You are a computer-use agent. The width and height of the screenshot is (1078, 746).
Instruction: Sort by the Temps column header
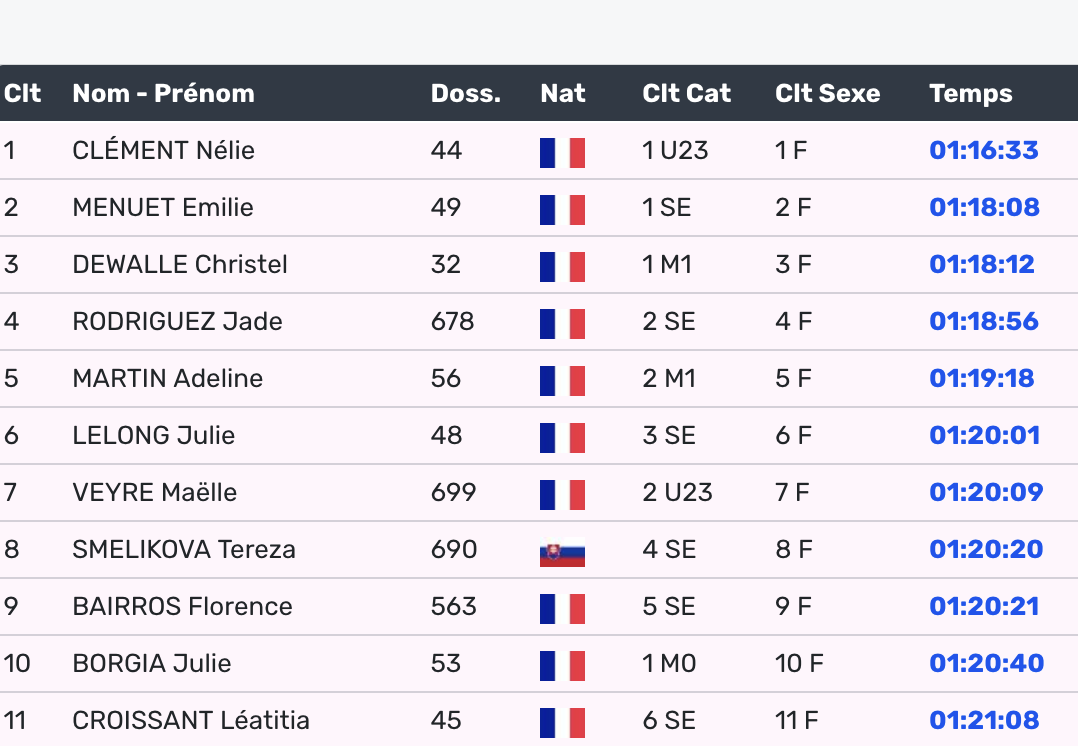(x=970, y=94)
